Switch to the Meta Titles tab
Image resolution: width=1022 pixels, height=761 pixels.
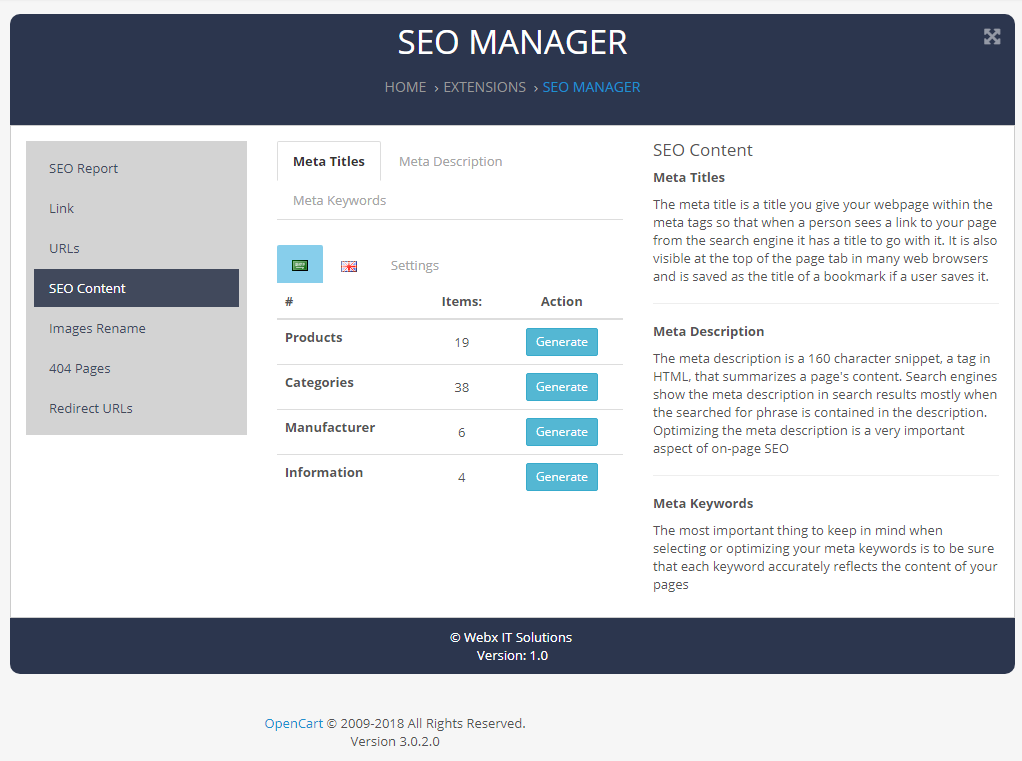(x=328, y=161)
